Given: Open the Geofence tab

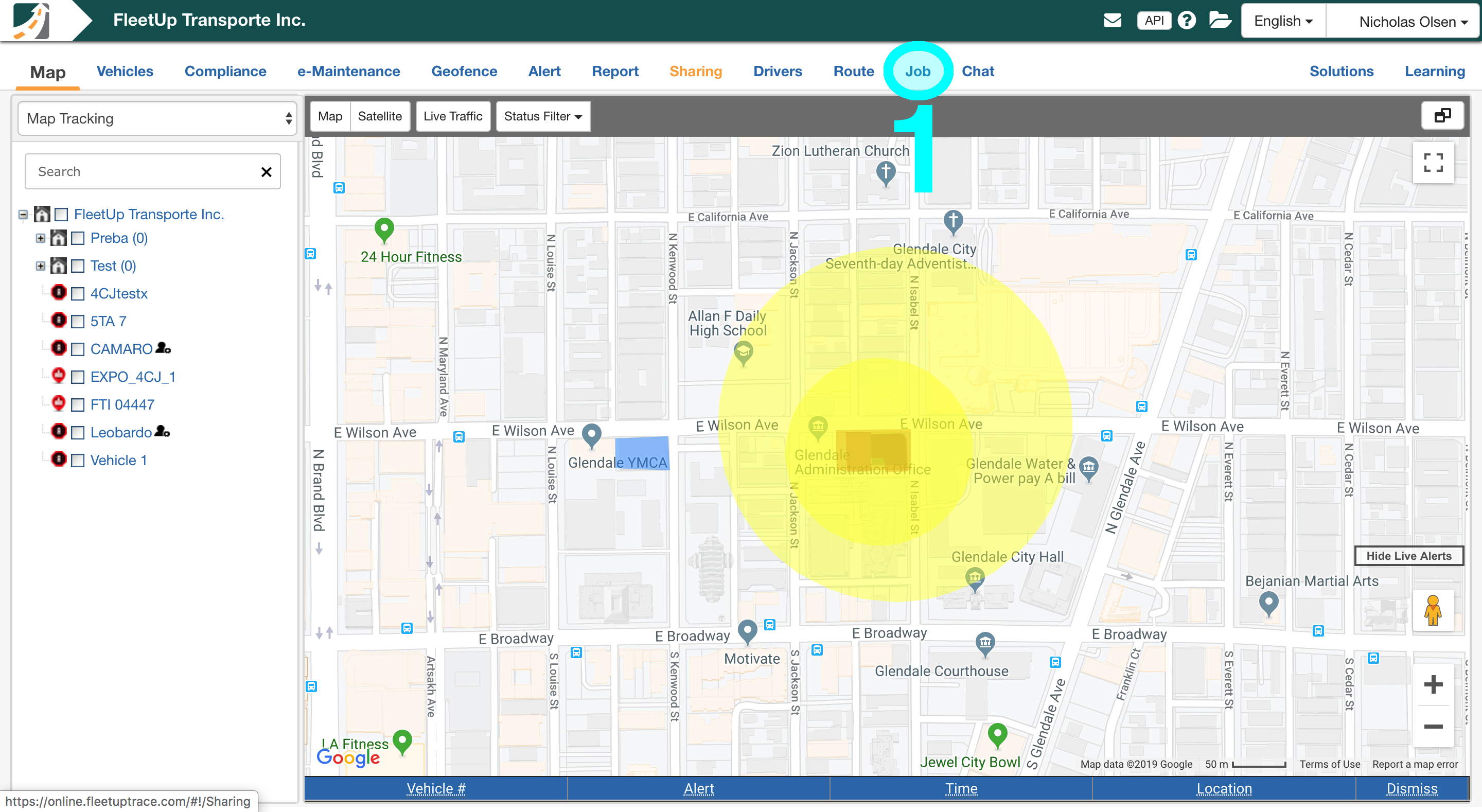Looking at the screenshot, I should [464, 72].
